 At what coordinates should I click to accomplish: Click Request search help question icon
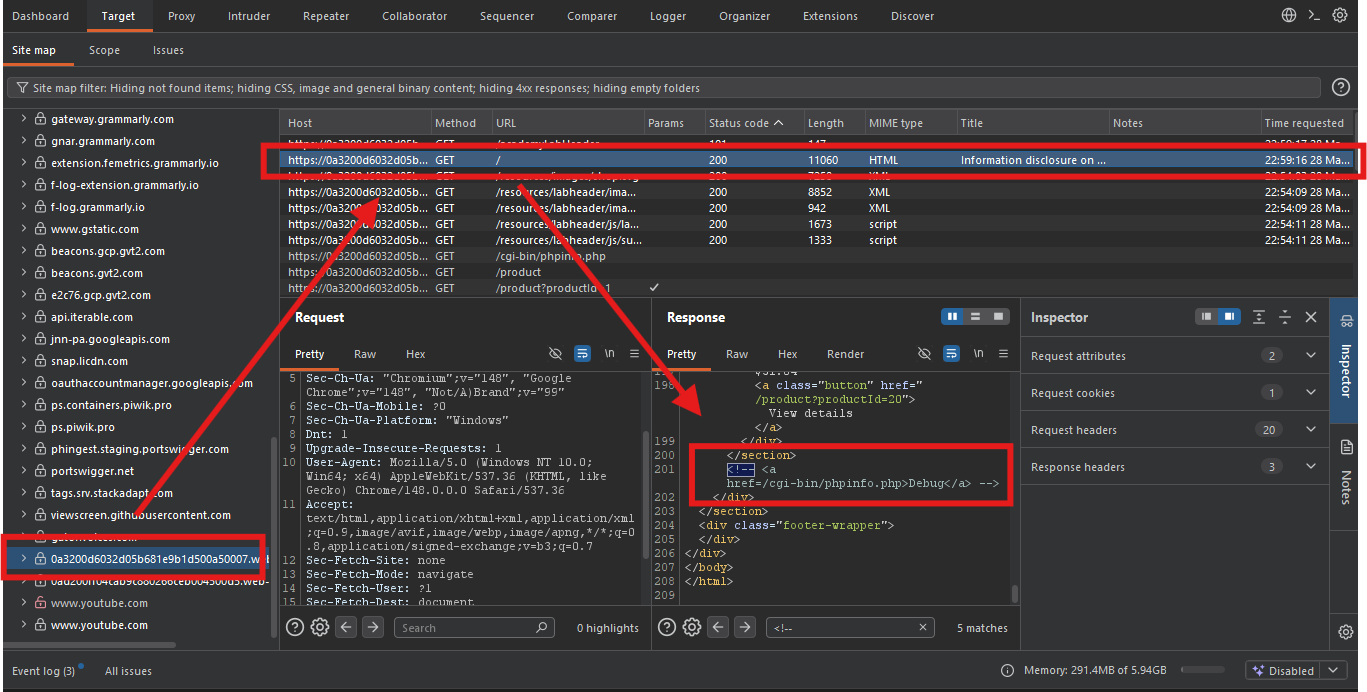[295, 627]
